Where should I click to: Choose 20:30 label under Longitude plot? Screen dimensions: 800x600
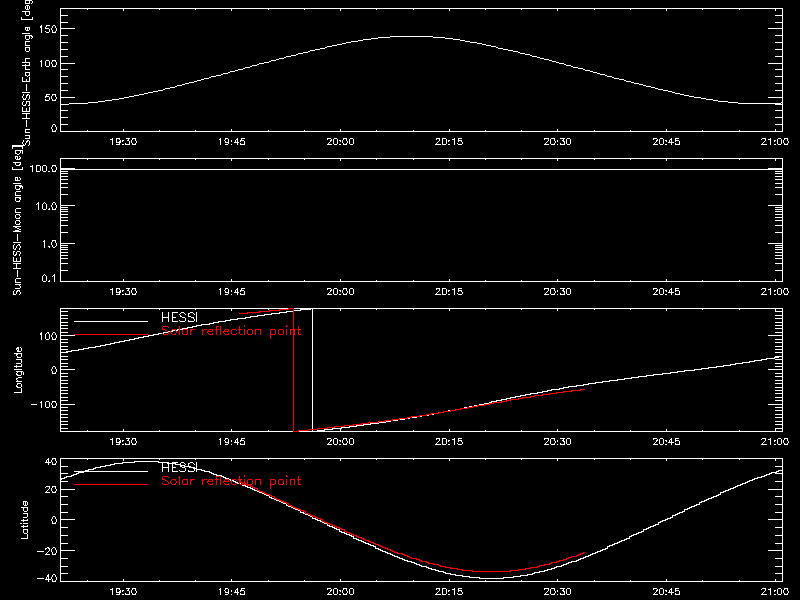point(557,442)
